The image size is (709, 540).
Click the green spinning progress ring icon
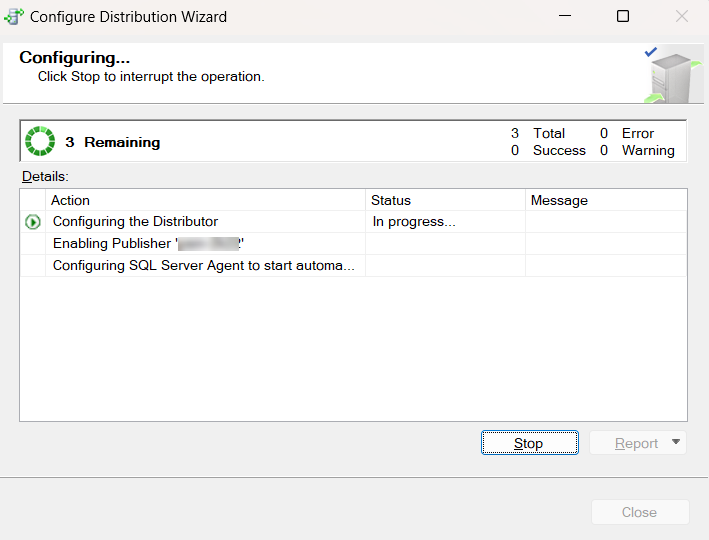click(x=40, y=141)
